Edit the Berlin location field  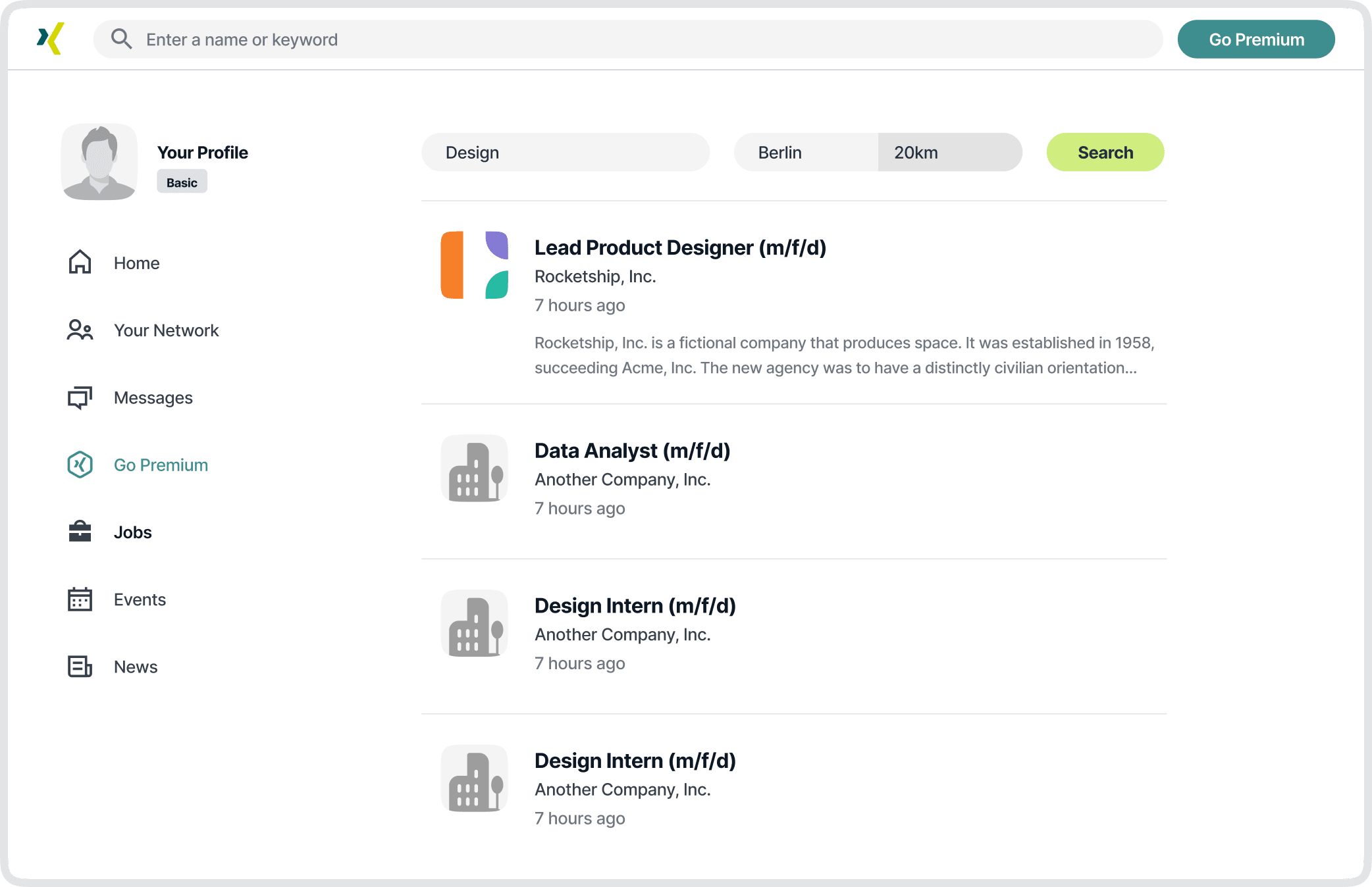pos(806,153)
